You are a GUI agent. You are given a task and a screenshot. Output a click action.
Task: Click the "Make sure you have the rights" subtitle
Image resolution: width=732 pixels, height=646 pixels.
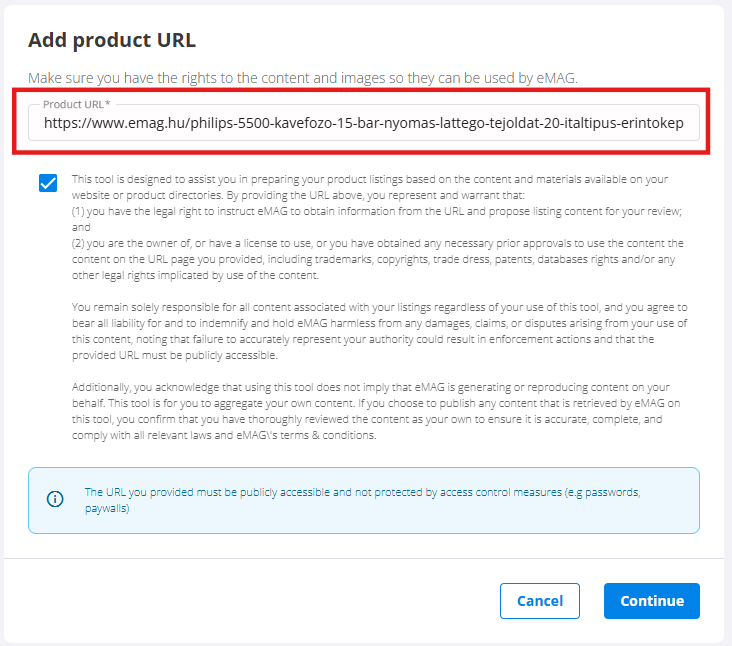coord(303,77)
